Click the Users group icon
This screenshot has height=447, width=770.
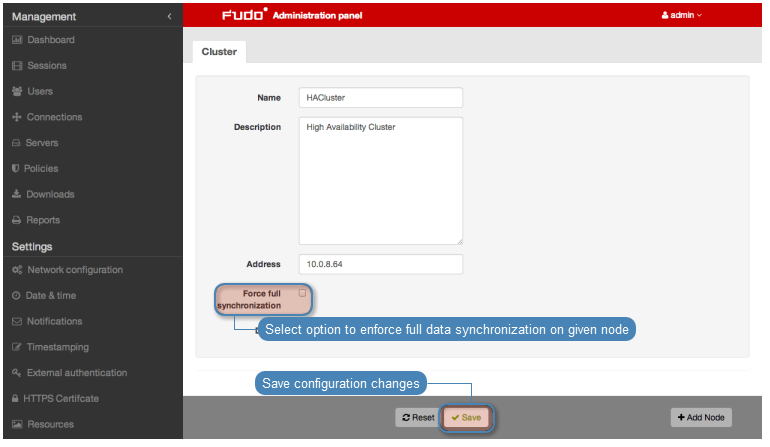[x=17, y=91]
